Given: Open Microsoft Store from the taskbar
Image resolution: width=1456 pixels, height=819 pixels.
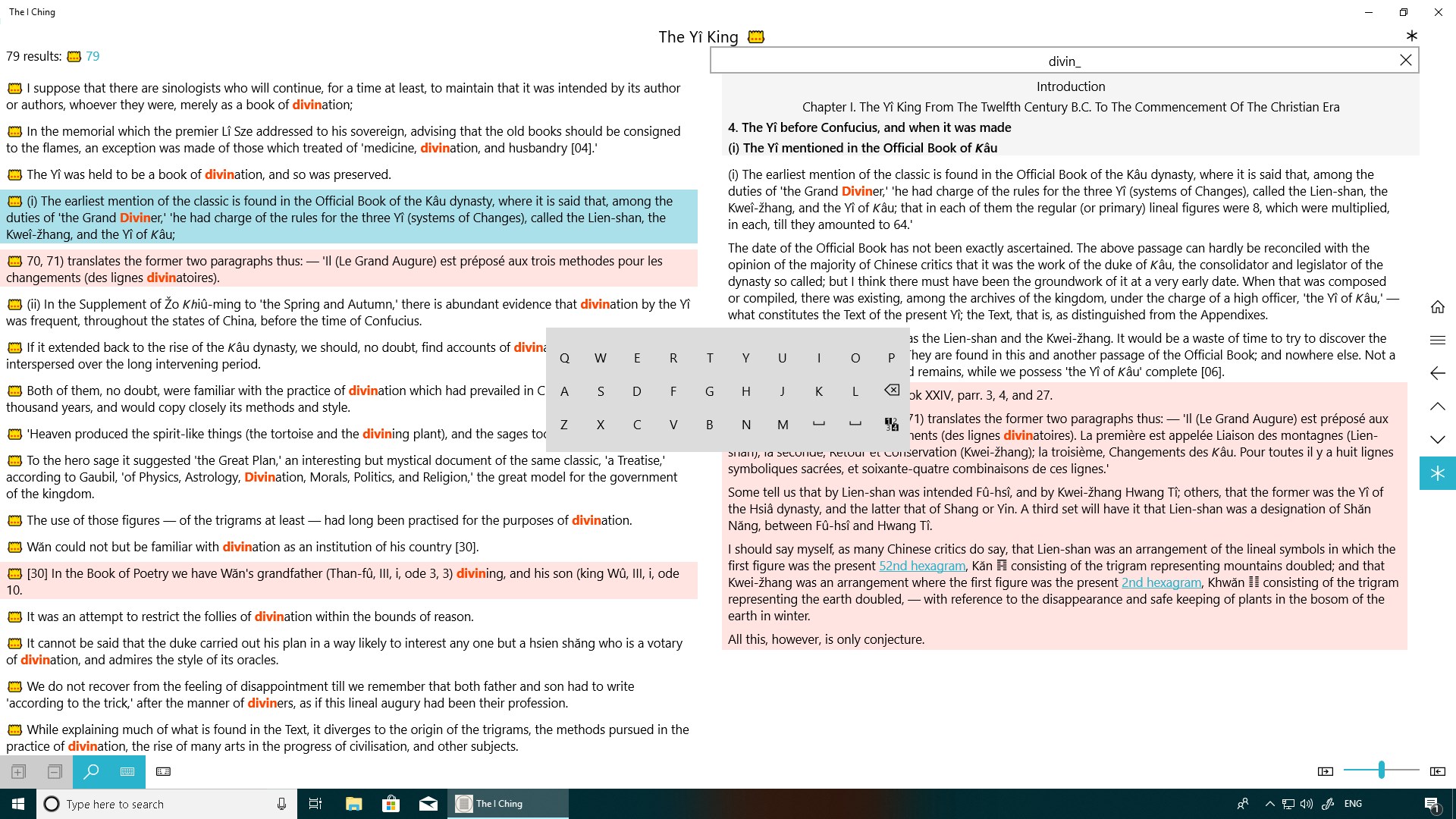Looking at the screenshot, I should click(x=391, y=804).
